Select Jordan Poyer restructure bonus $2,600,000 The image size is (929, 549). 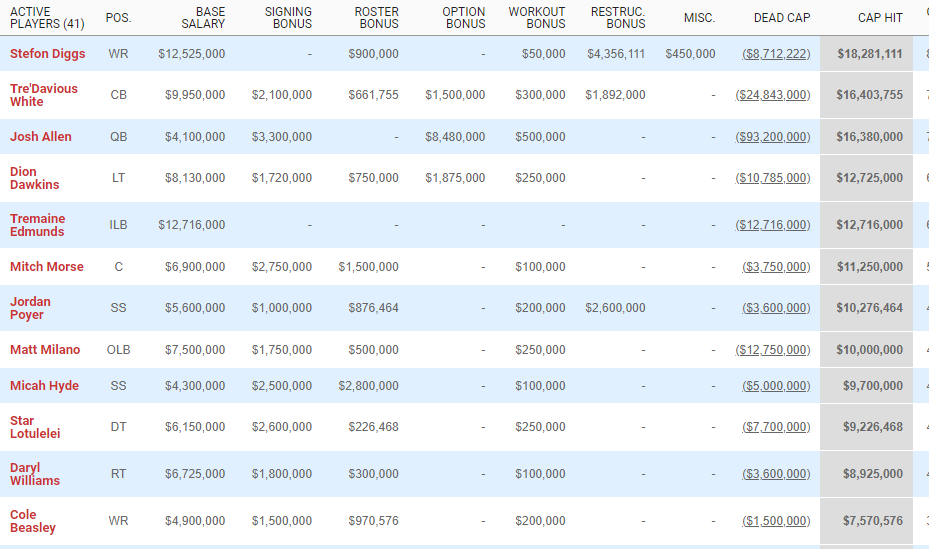[615, 308]
